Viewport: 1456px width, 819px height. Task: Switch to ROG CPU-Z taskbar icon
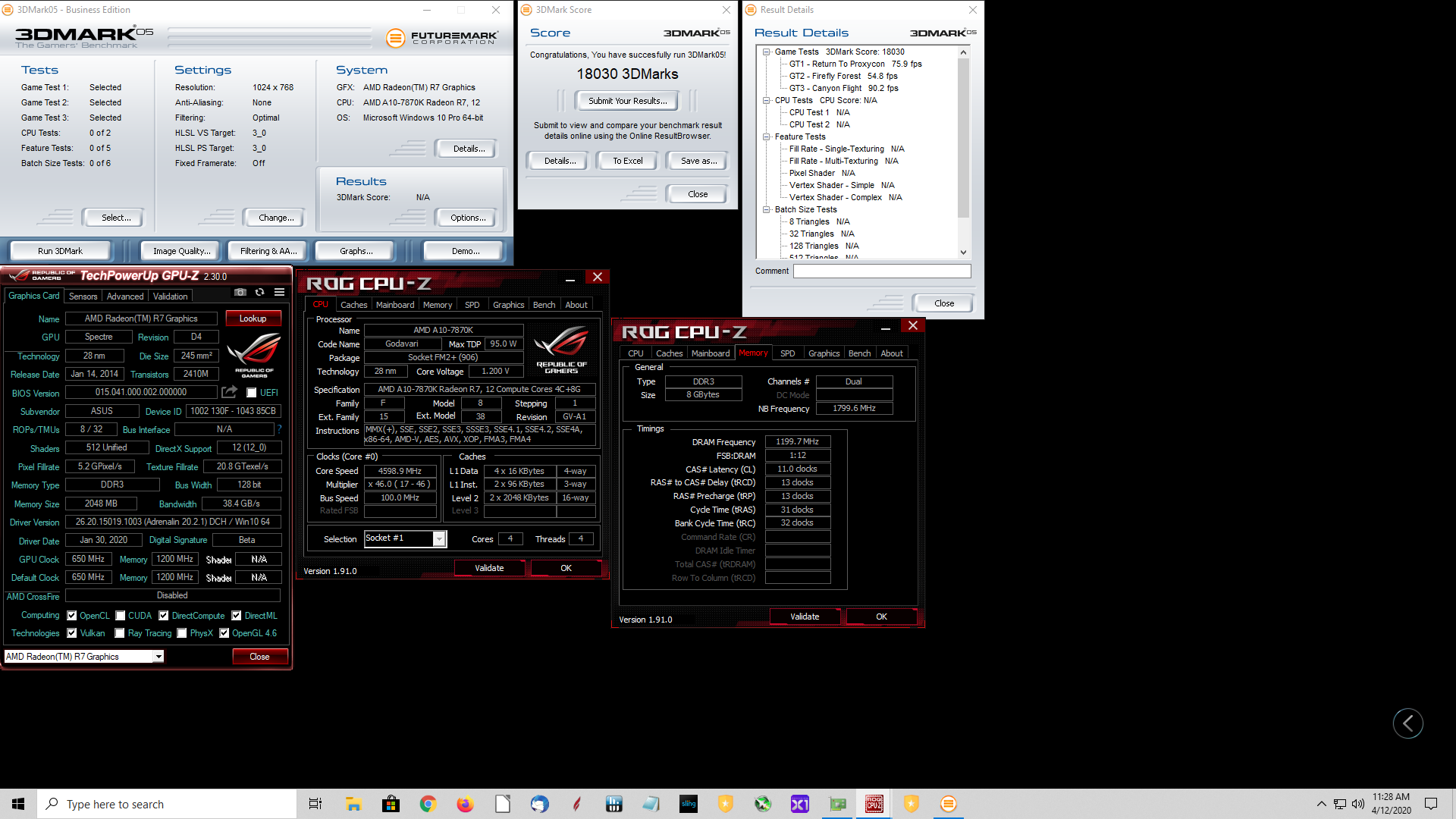pos(874,804)
